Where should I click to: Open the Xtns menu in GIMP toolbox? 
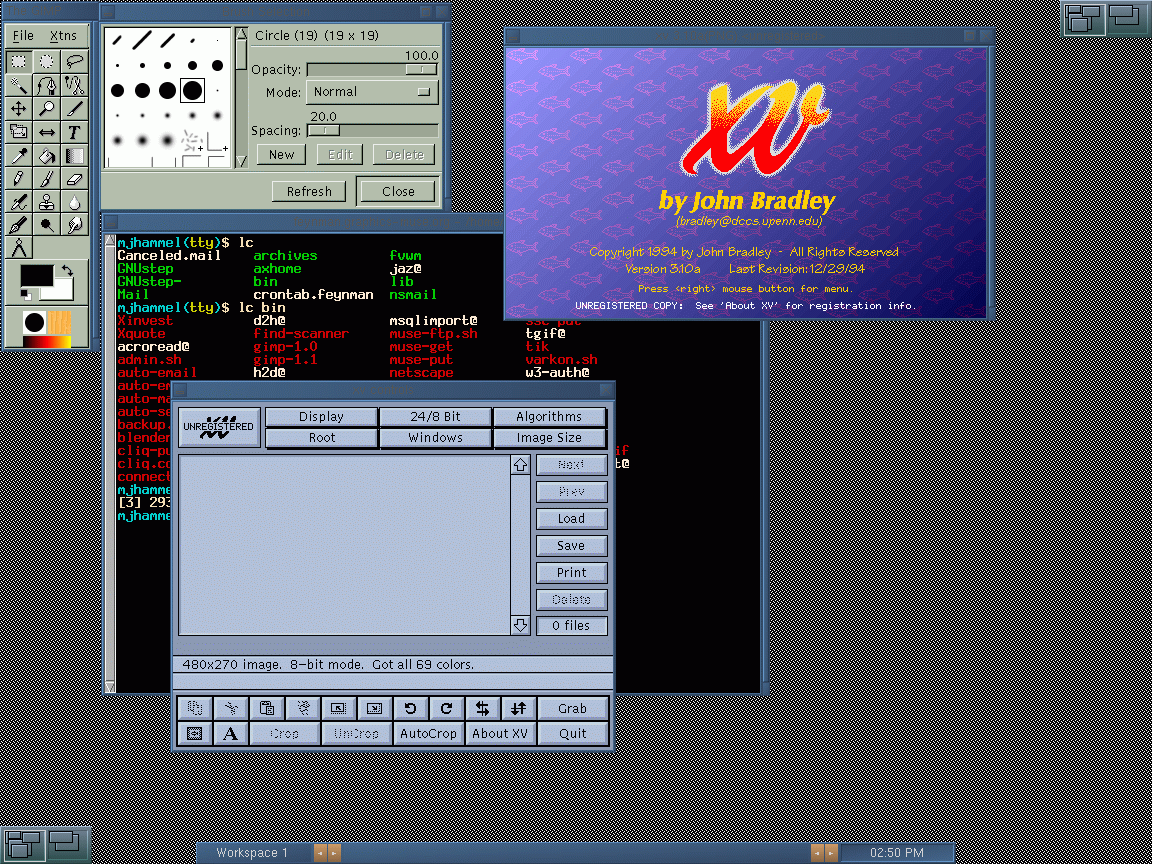63,36
